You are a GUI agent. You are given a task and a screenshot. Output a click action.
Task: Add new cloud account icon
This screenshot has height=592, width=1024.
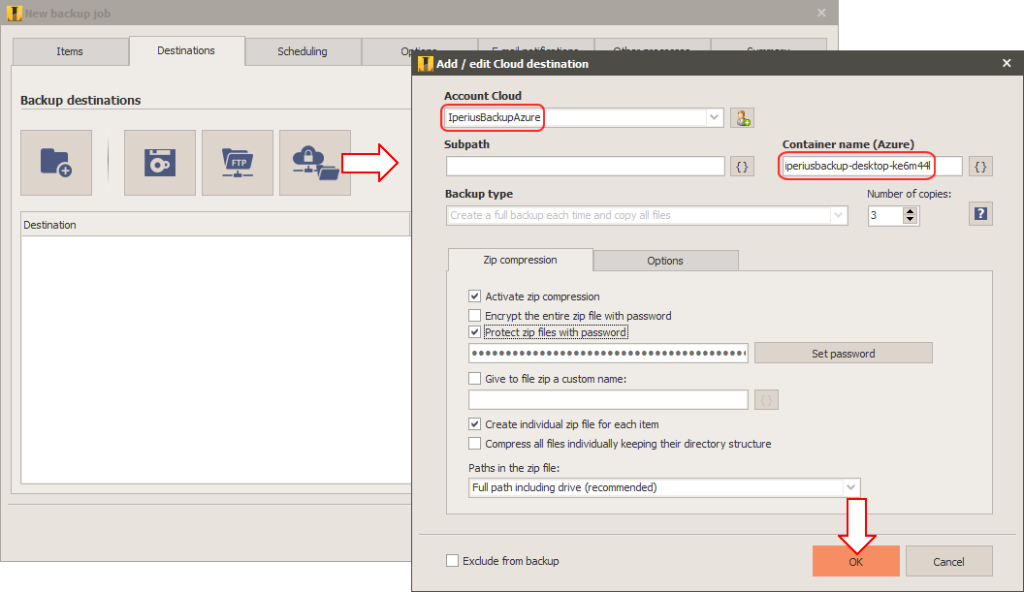(742, 118)
